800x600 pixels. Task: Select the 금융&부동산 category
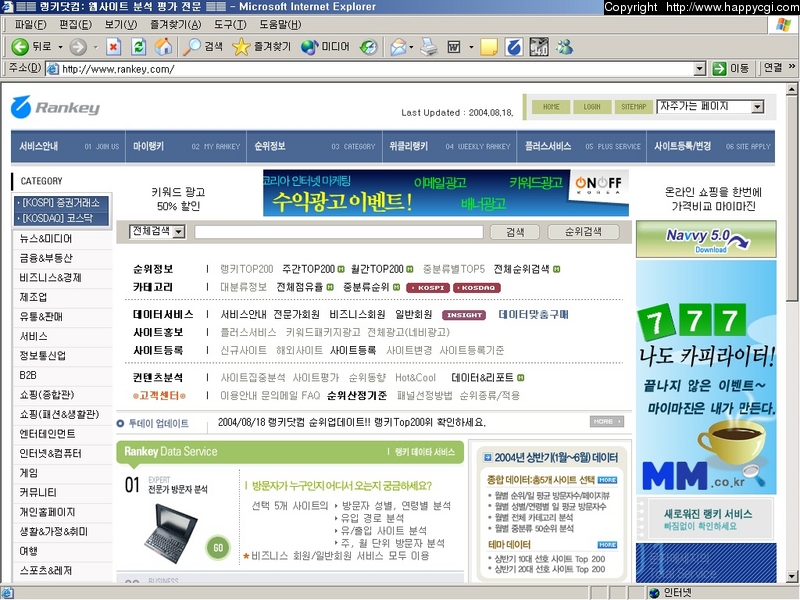pos(45,258)
